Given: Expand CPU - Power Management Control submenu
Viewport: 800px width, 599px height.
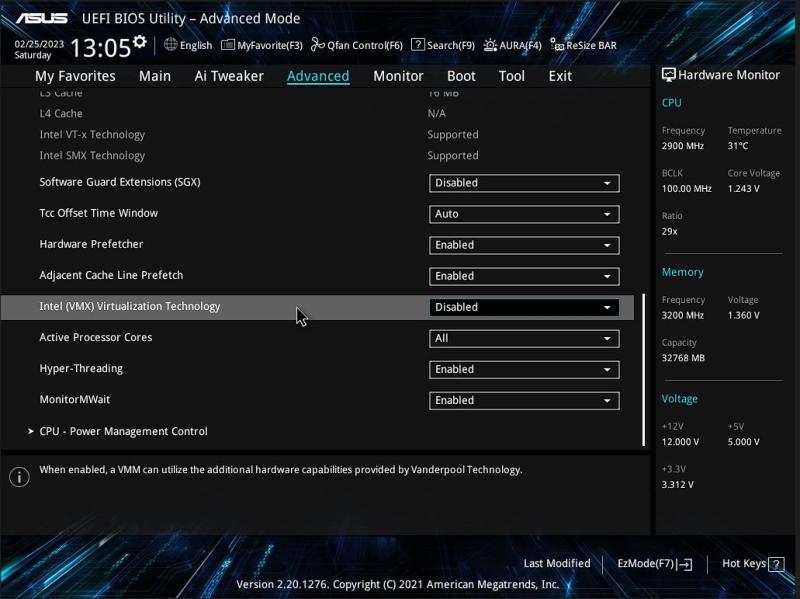Looking at the screenshot, I should click(123, 432).
